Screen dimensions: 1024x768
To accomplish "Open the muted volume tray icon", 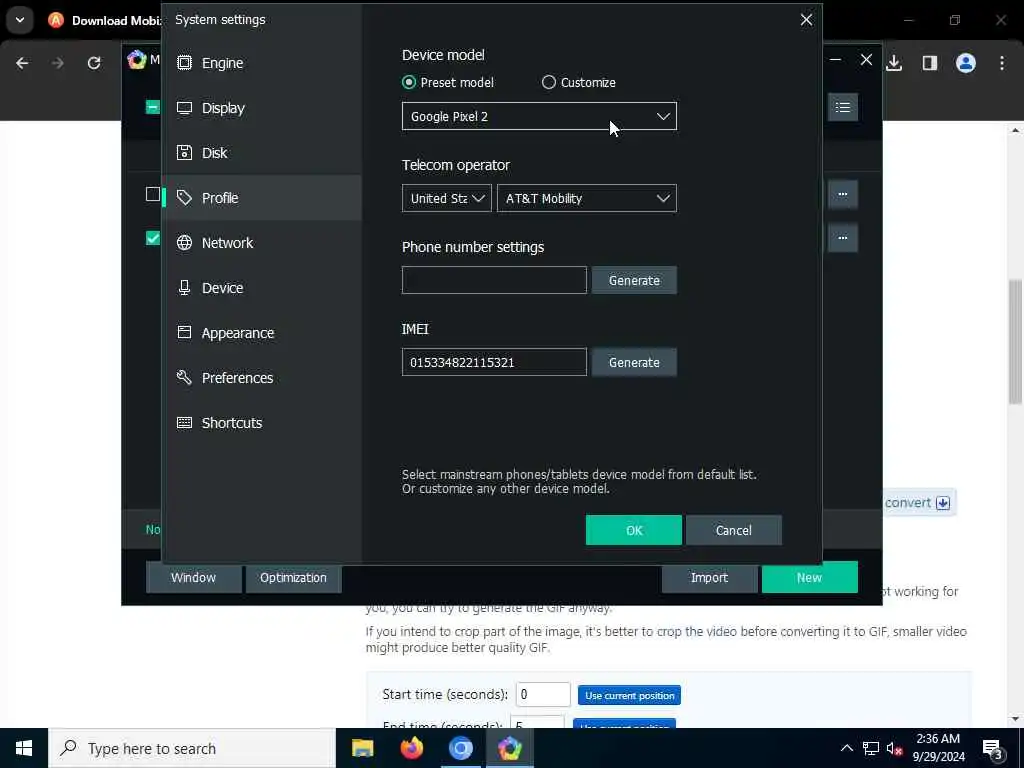I will coord(895,748).
